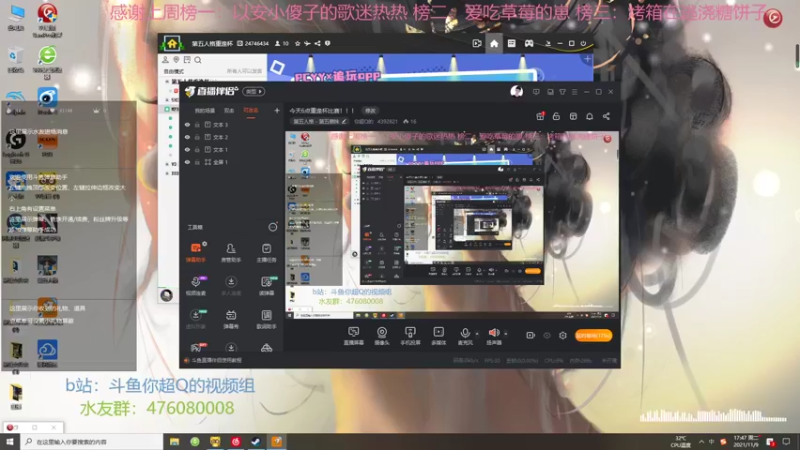
Task: Click the record video icon in bottom bar
Action: point(530,335)
